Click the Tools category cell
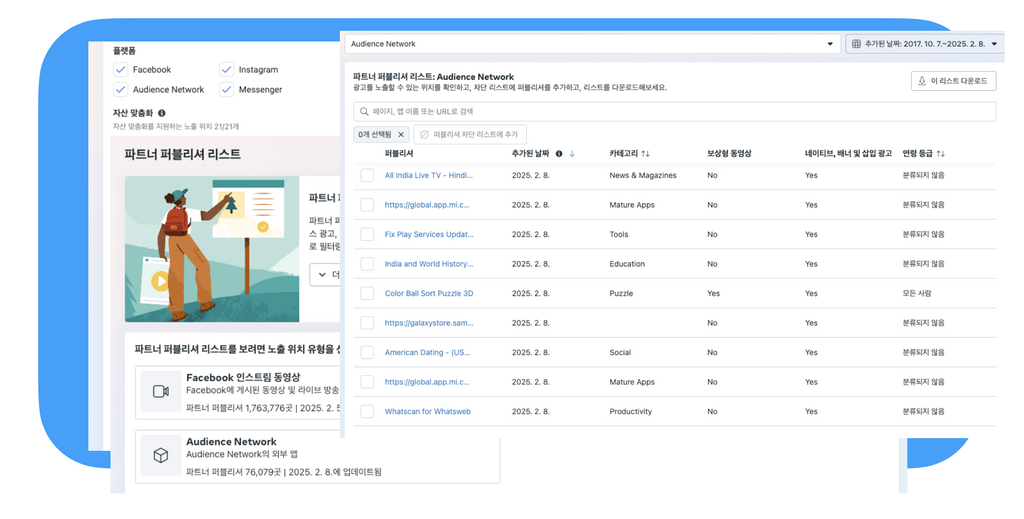The height and width of the screenshot is (519, 1024). pyautogui.click(x=619, y=234)
